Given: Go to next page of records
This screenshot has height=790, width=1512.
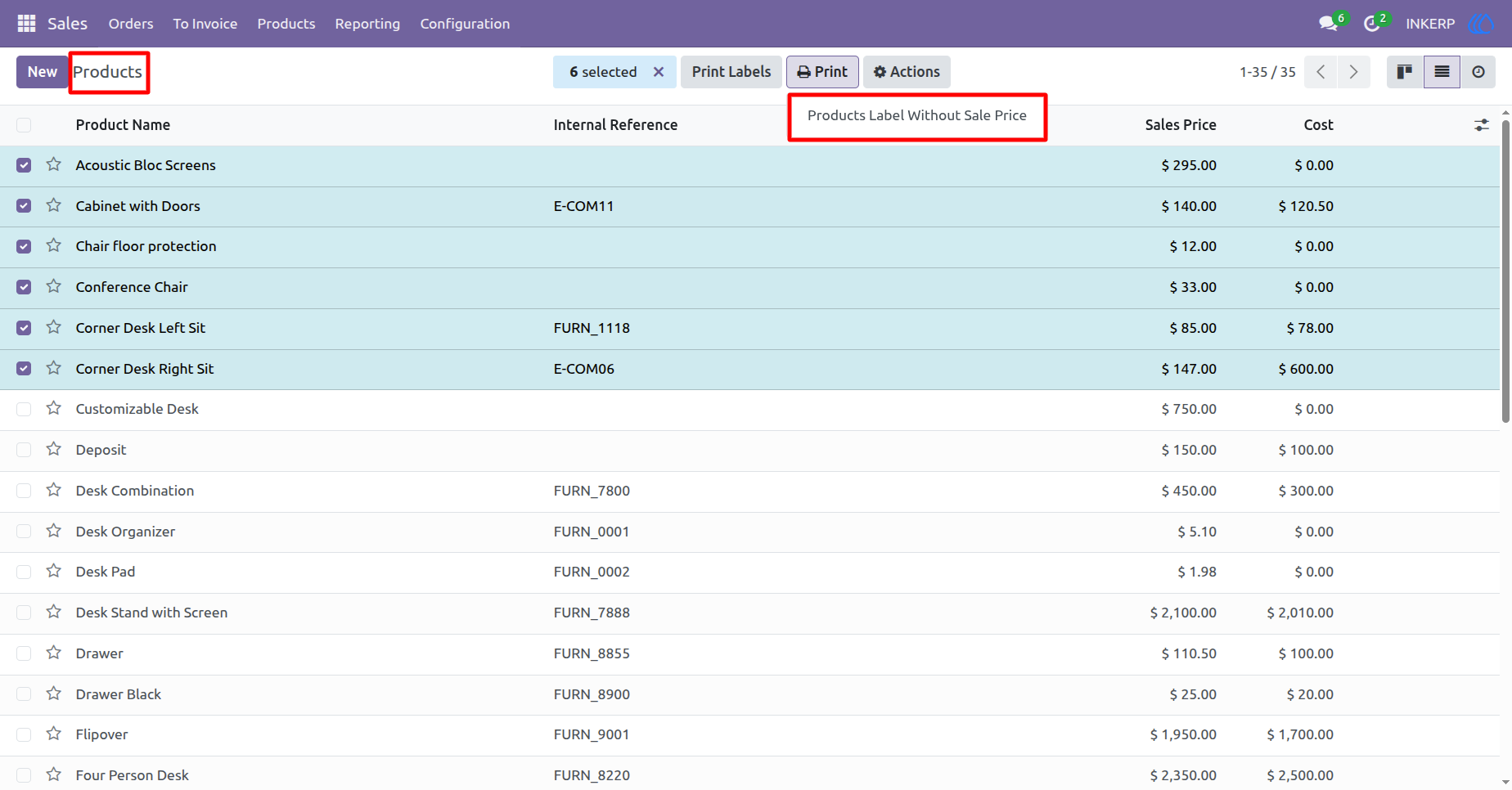Looking at the screenshot, I should pyautogui.click(x=1353, y=72).
